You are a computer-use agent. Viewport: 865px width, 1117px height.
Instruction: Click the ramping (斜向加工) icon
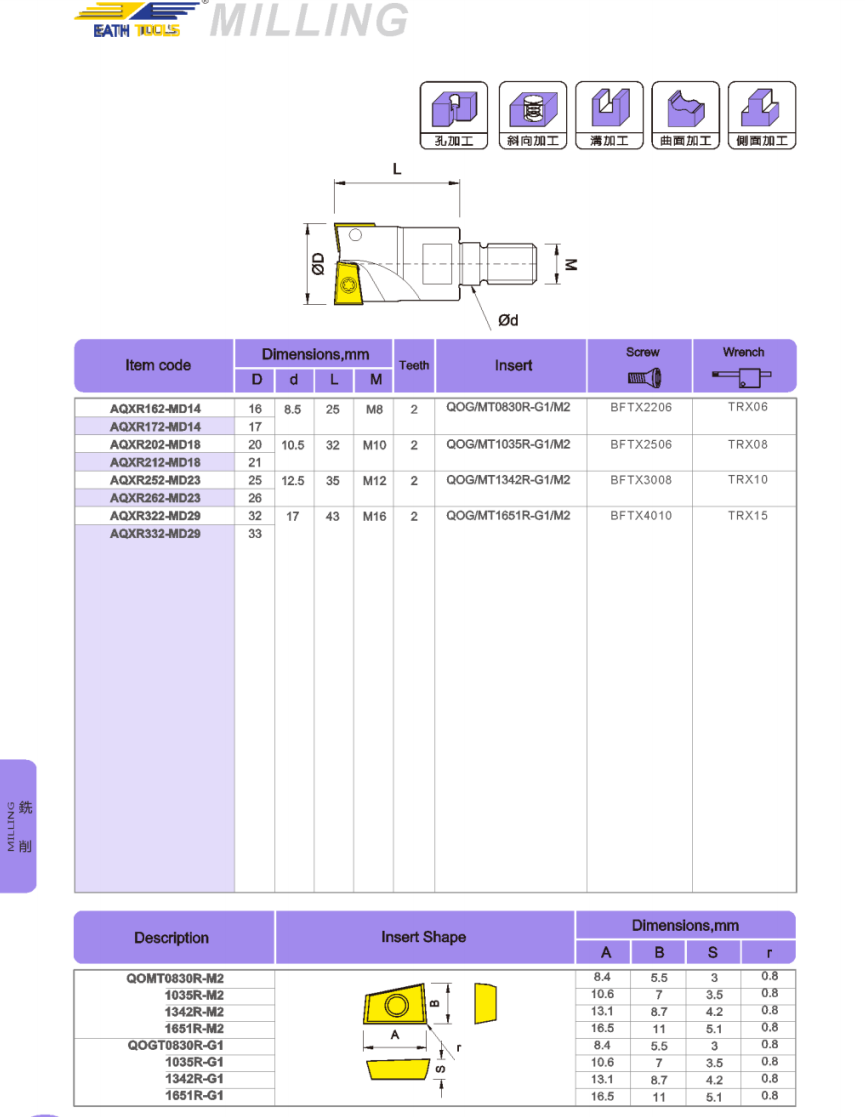click(x=532, y=115)
